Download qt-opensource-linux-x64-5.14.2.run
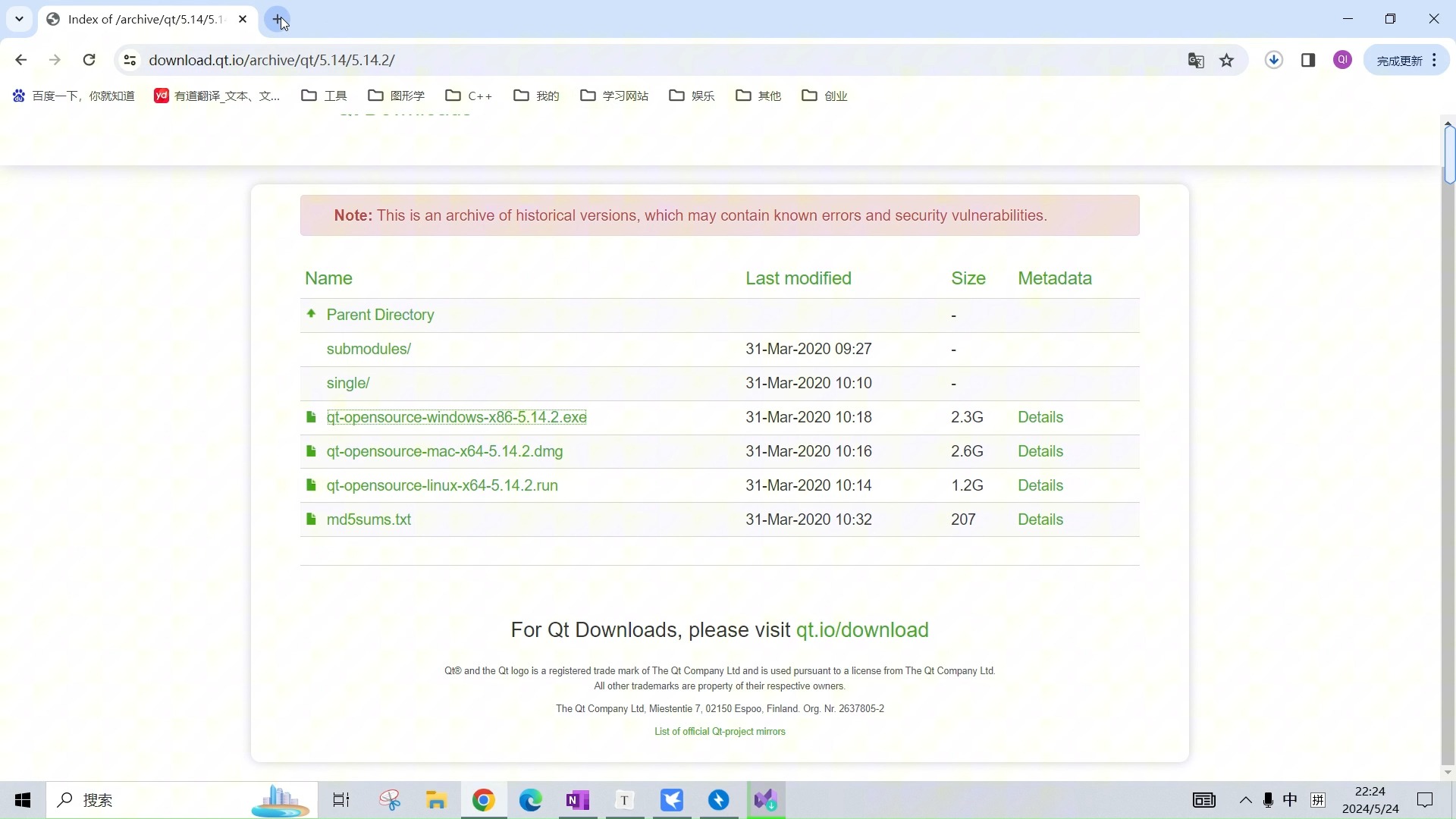This screenshot has height=819, width=1456. [442, 485]
